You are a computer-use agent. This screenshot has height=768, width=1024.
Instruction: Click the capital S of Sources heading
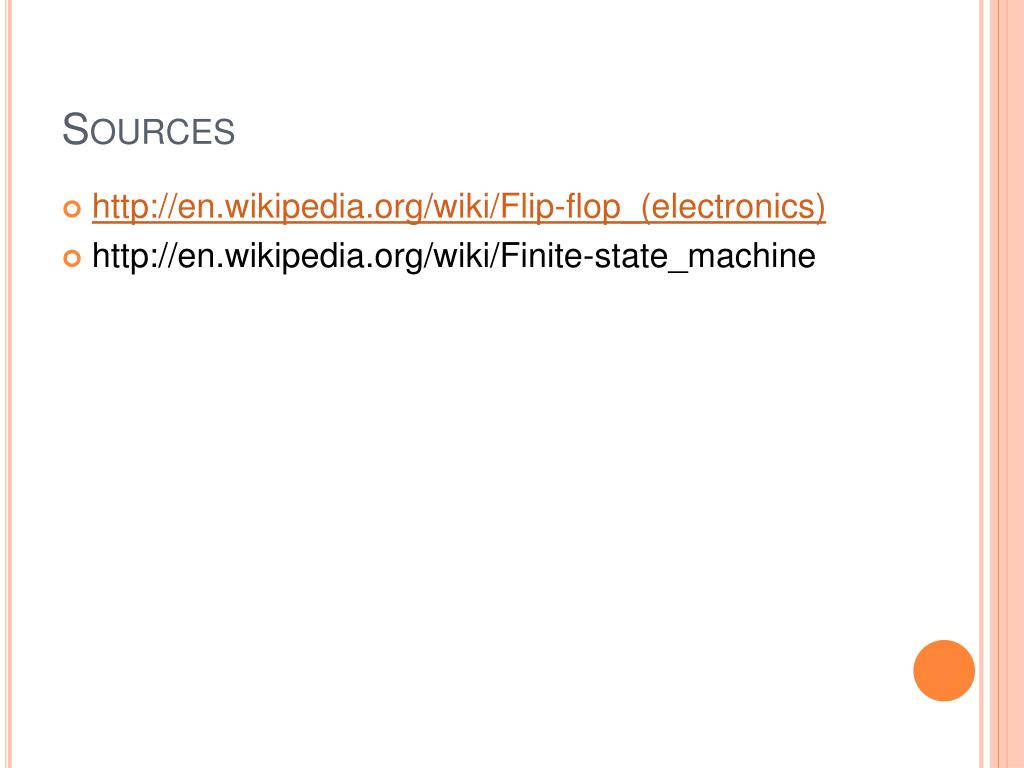(75, 129)
